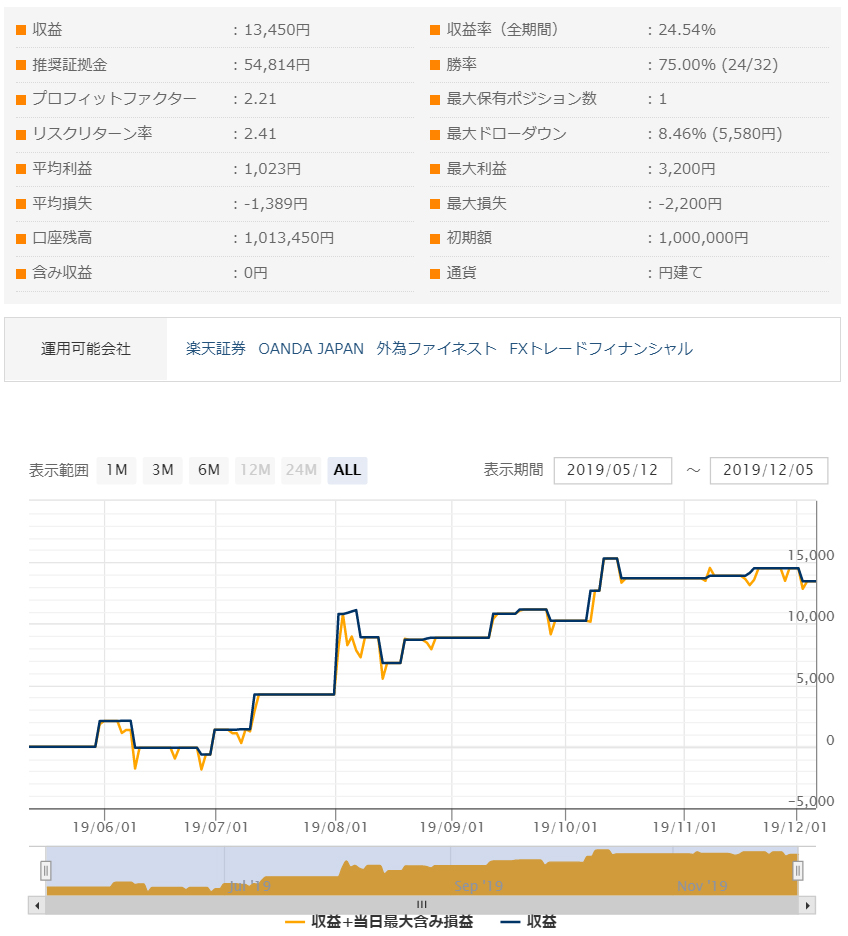Open the FXトレードフィナンシャル link
Screen dimensions: 848x936
pos(600,349)
